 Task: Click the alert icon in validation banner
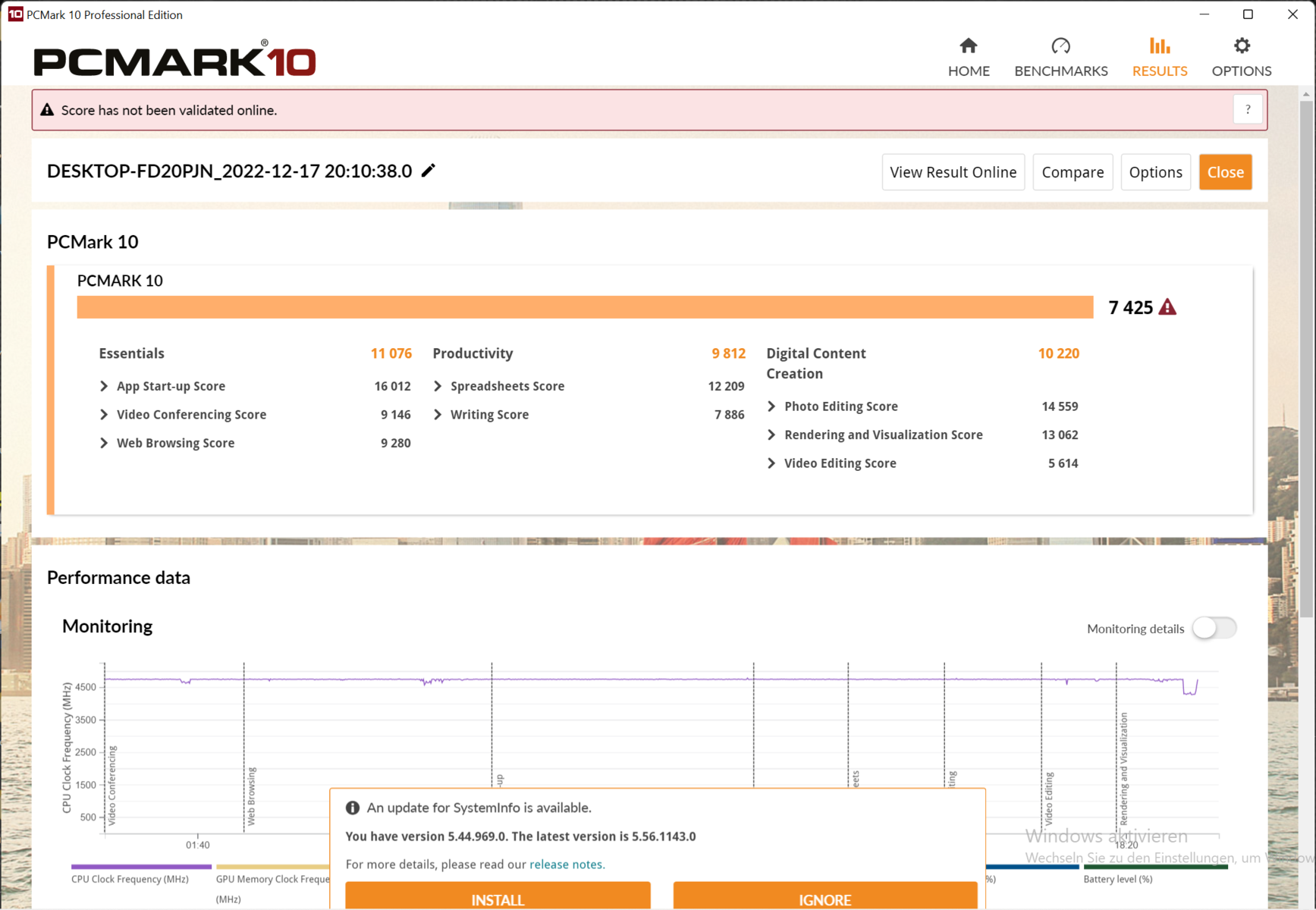pos(47,110)
